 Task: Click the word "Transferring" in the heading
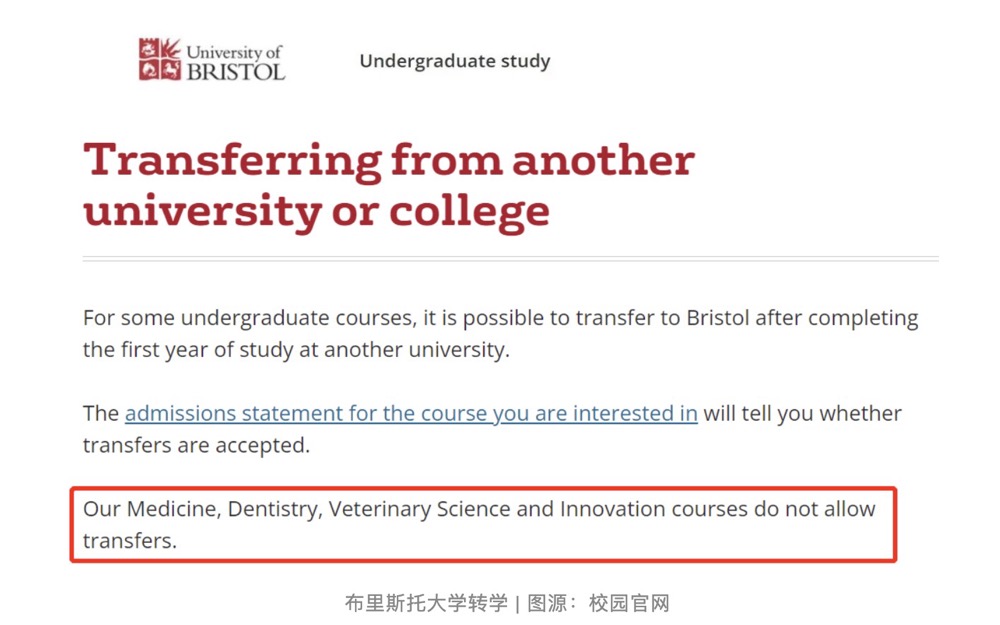pos(232,161)
